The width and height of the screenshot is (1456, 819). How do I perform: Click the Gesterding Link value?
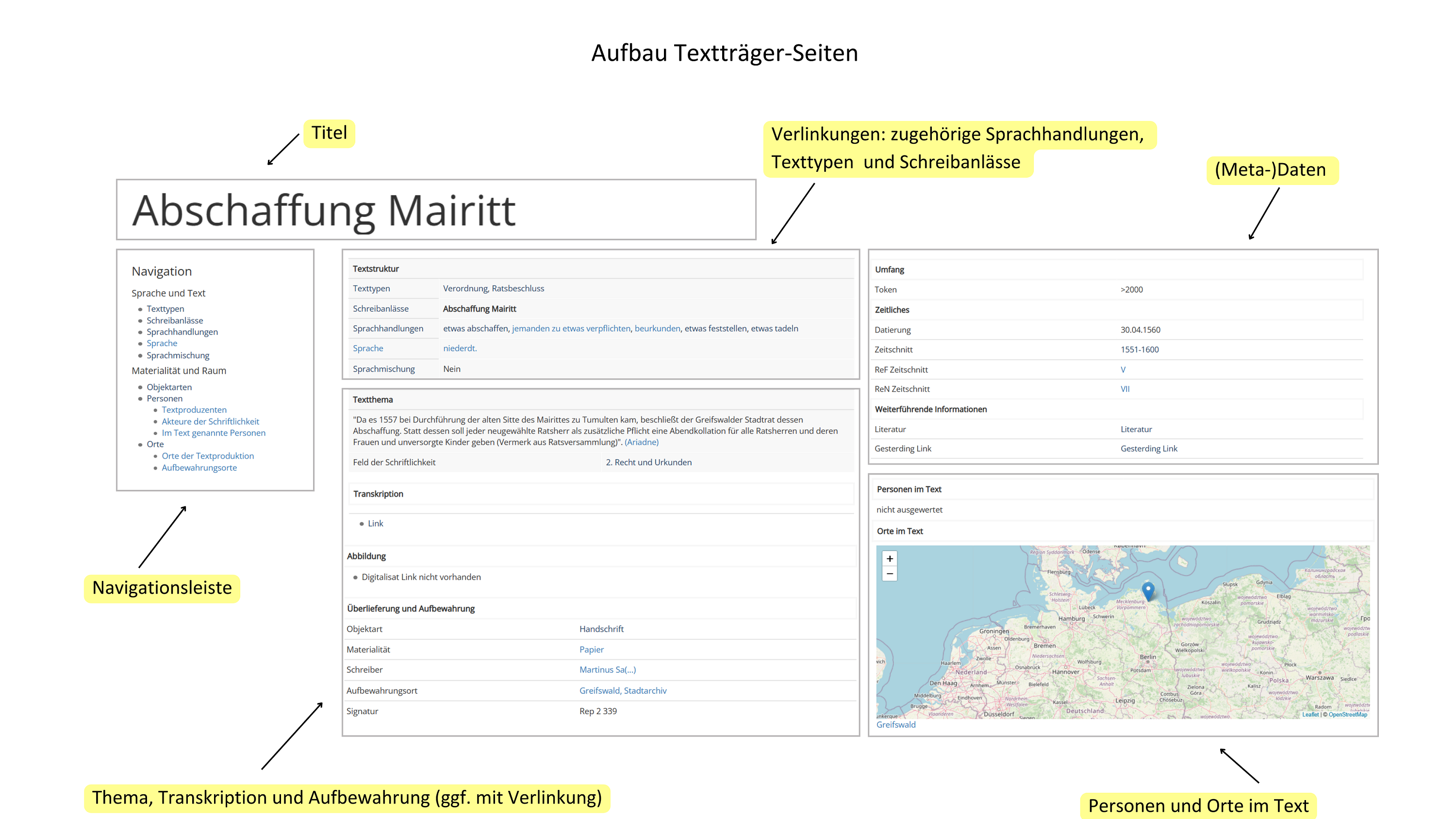point(1148,448)
